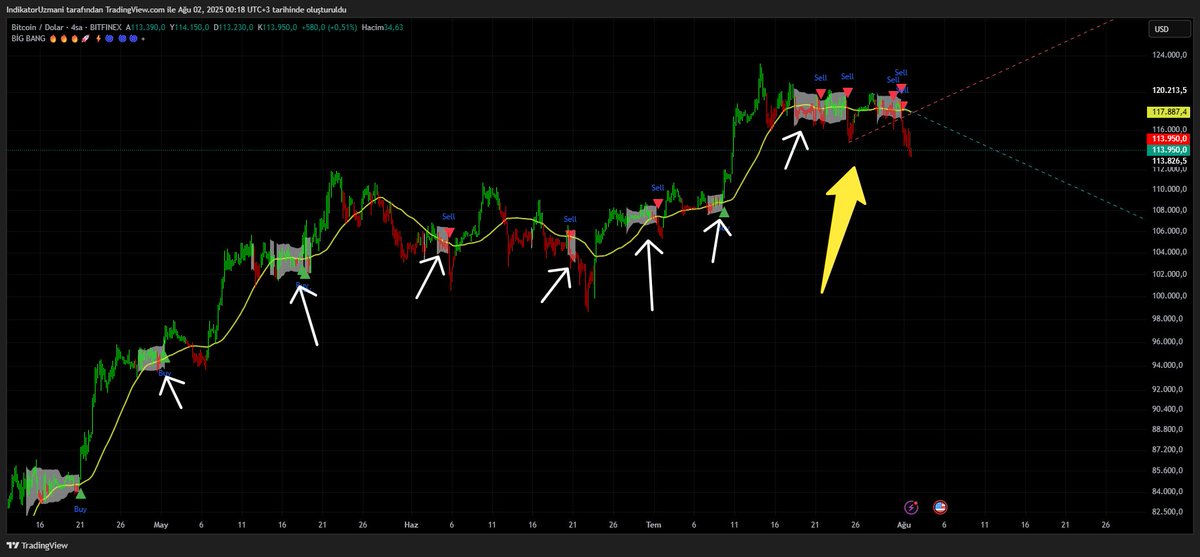Click the green 113.950,0 price label
Image resolution: width=1200 pixels, height=557 pixels.
[1169, 150]
